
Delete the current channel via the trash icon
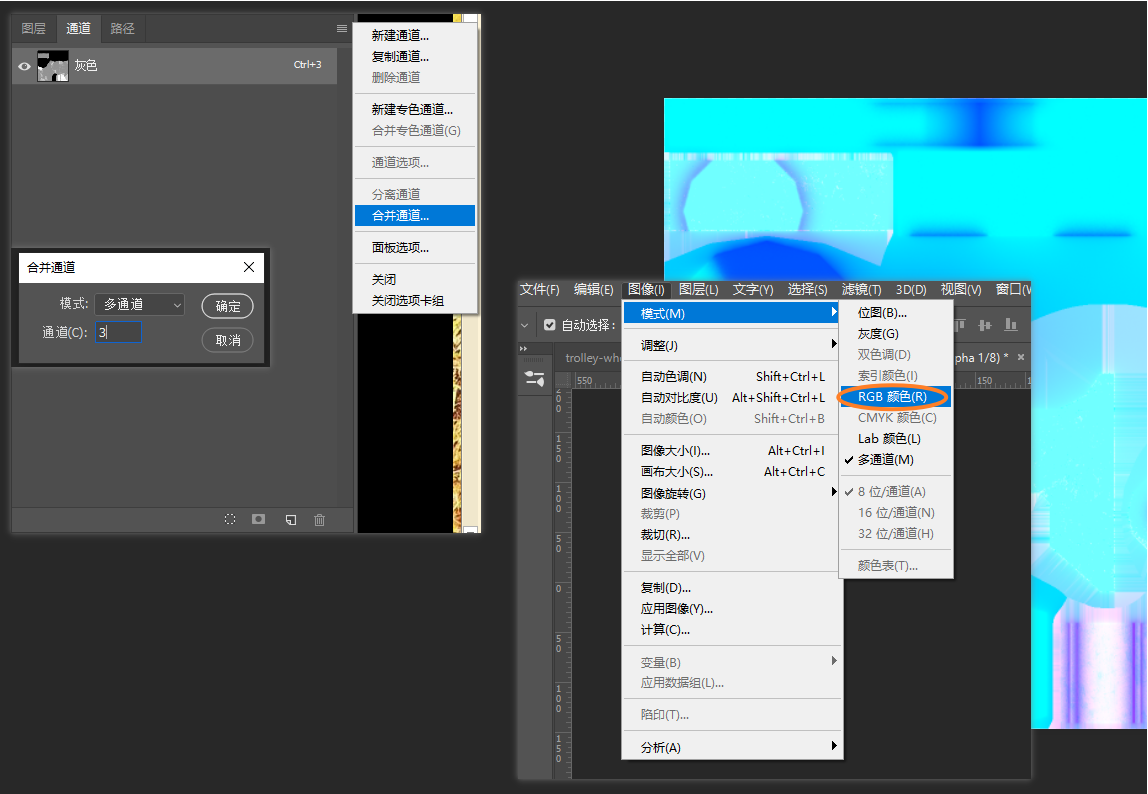point(318,520)
